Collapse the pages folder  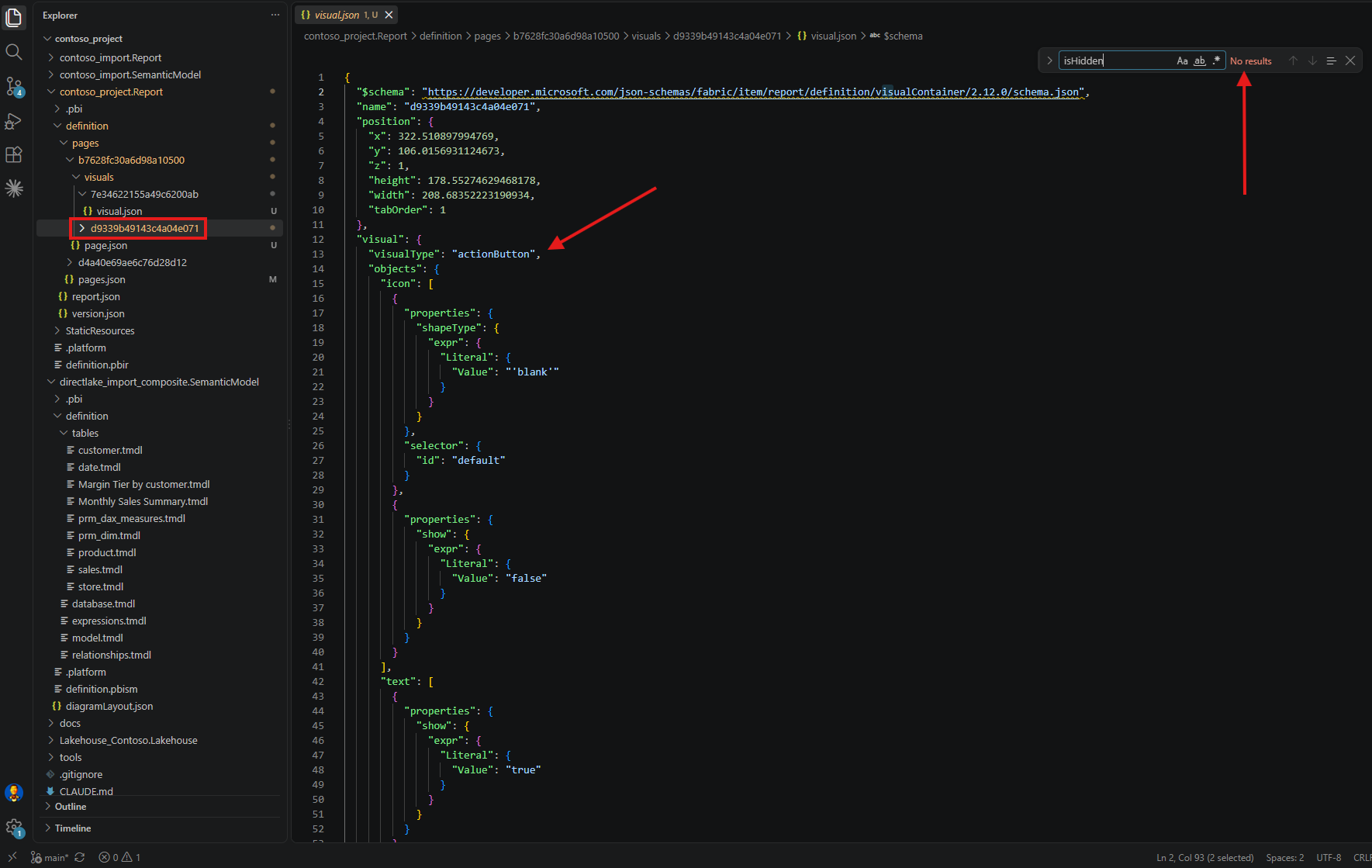point(85,143)
